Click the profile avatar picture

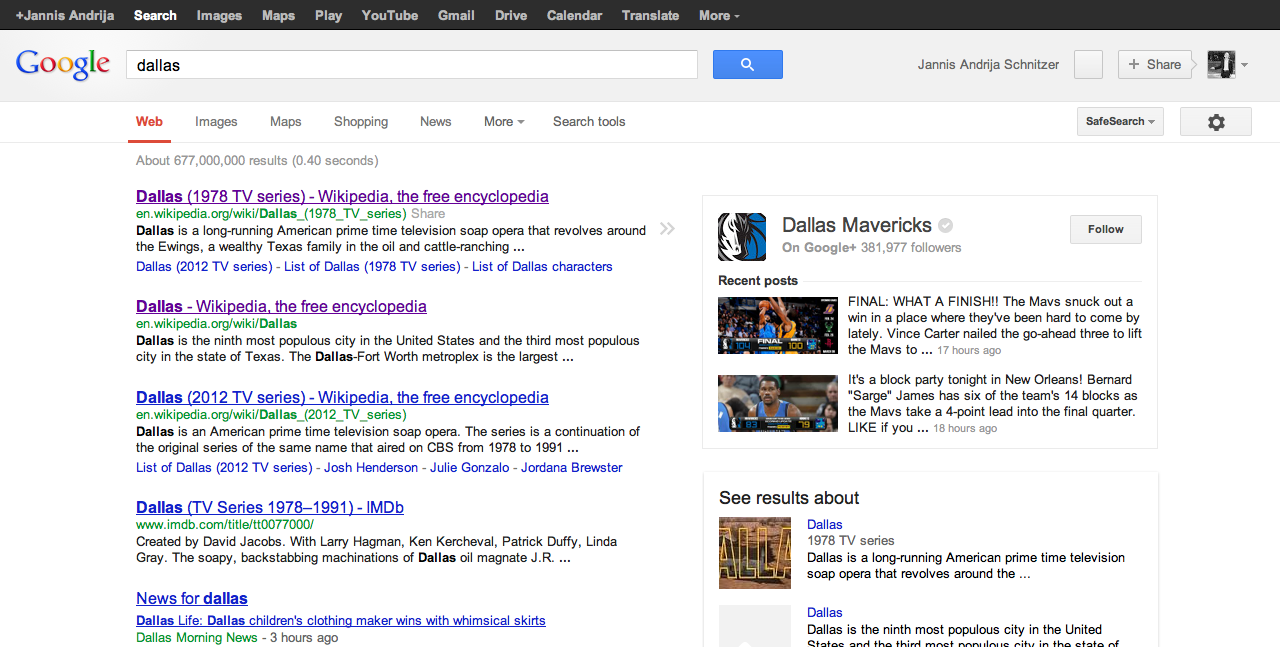point(1221,64)
